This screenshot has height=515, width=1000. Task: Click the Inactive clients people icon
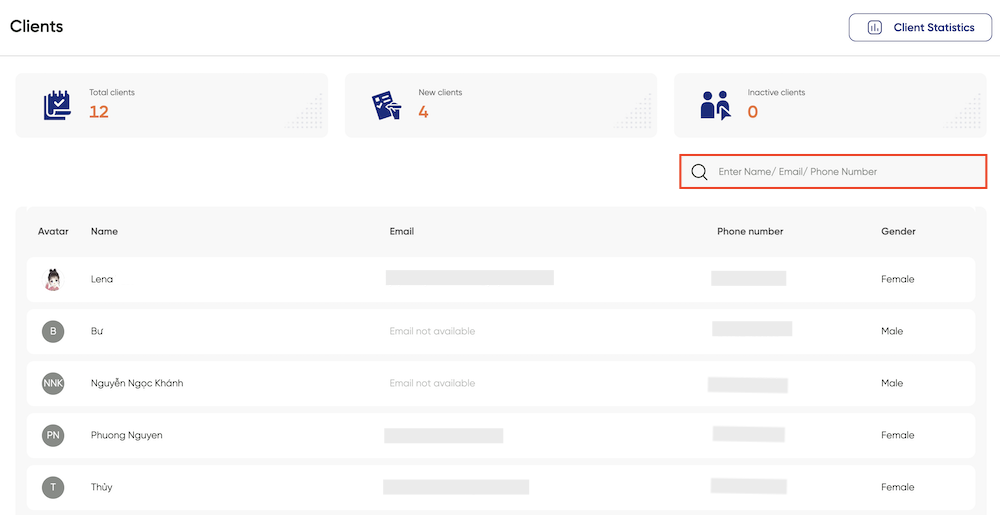click(x=716, y=106)
